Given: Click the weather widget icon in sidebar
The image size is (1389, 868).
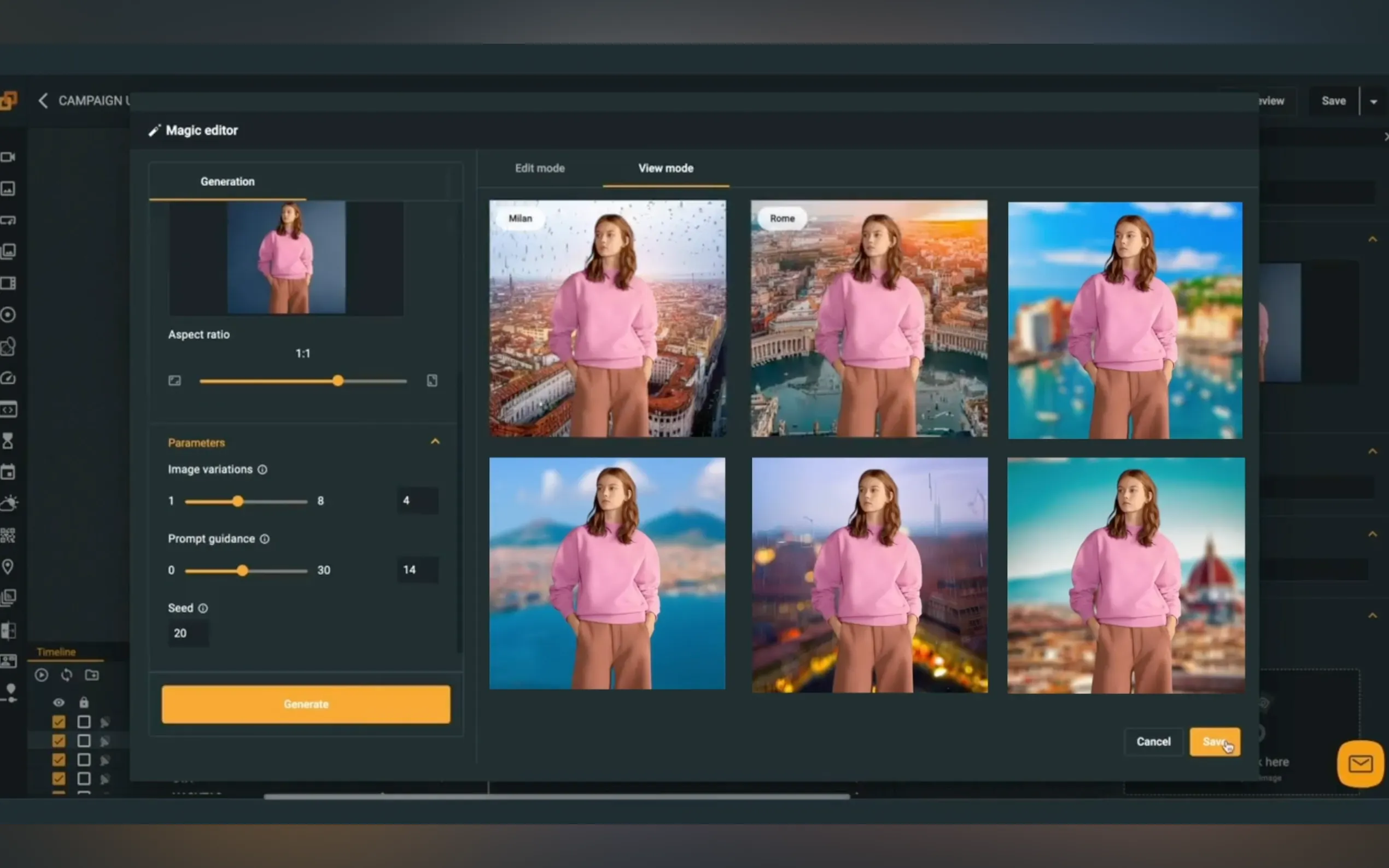Looking at the screenshot, I should [9, 503].
